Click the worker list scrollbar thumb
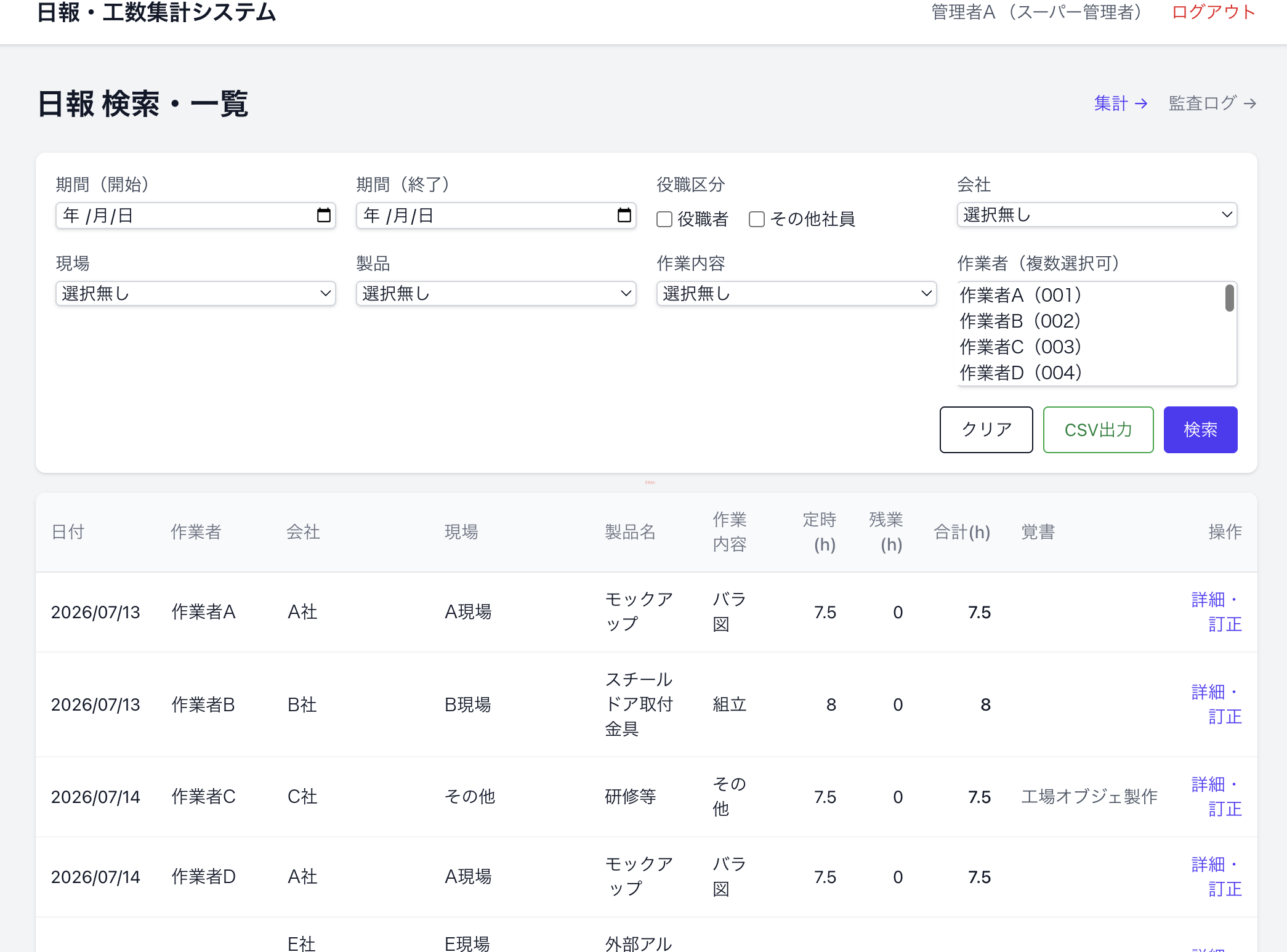1287x952 pixels. click(1229, 298)
